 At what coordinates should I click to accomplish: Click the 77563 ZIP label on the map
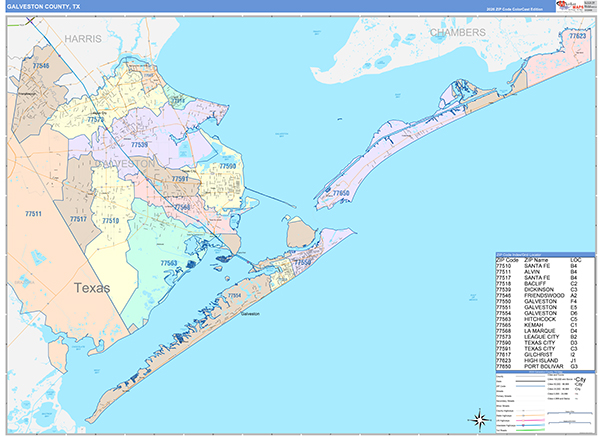(x=169, y=263)
